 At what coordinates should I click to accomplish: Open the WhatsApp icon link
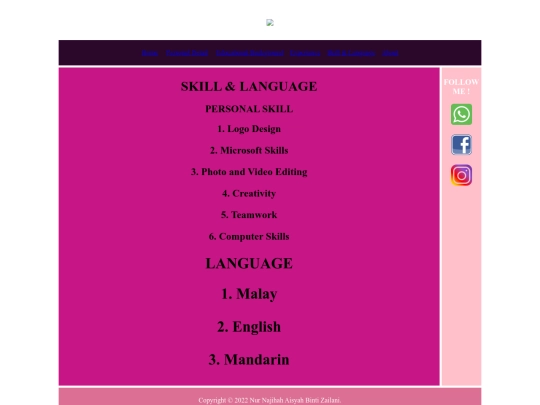point(461,114)
